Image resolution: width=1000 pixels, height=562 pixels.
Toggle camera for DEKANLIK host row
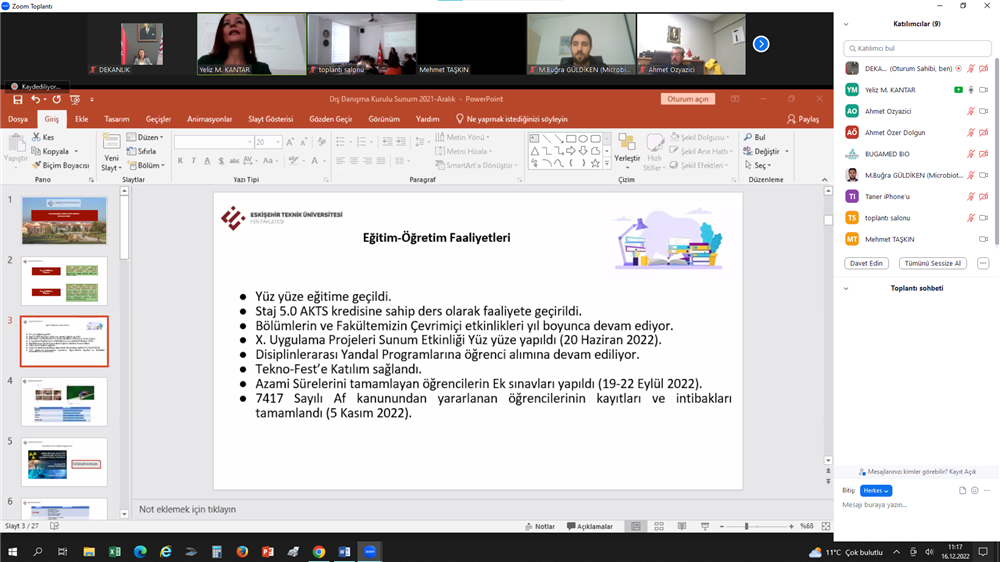983,68
